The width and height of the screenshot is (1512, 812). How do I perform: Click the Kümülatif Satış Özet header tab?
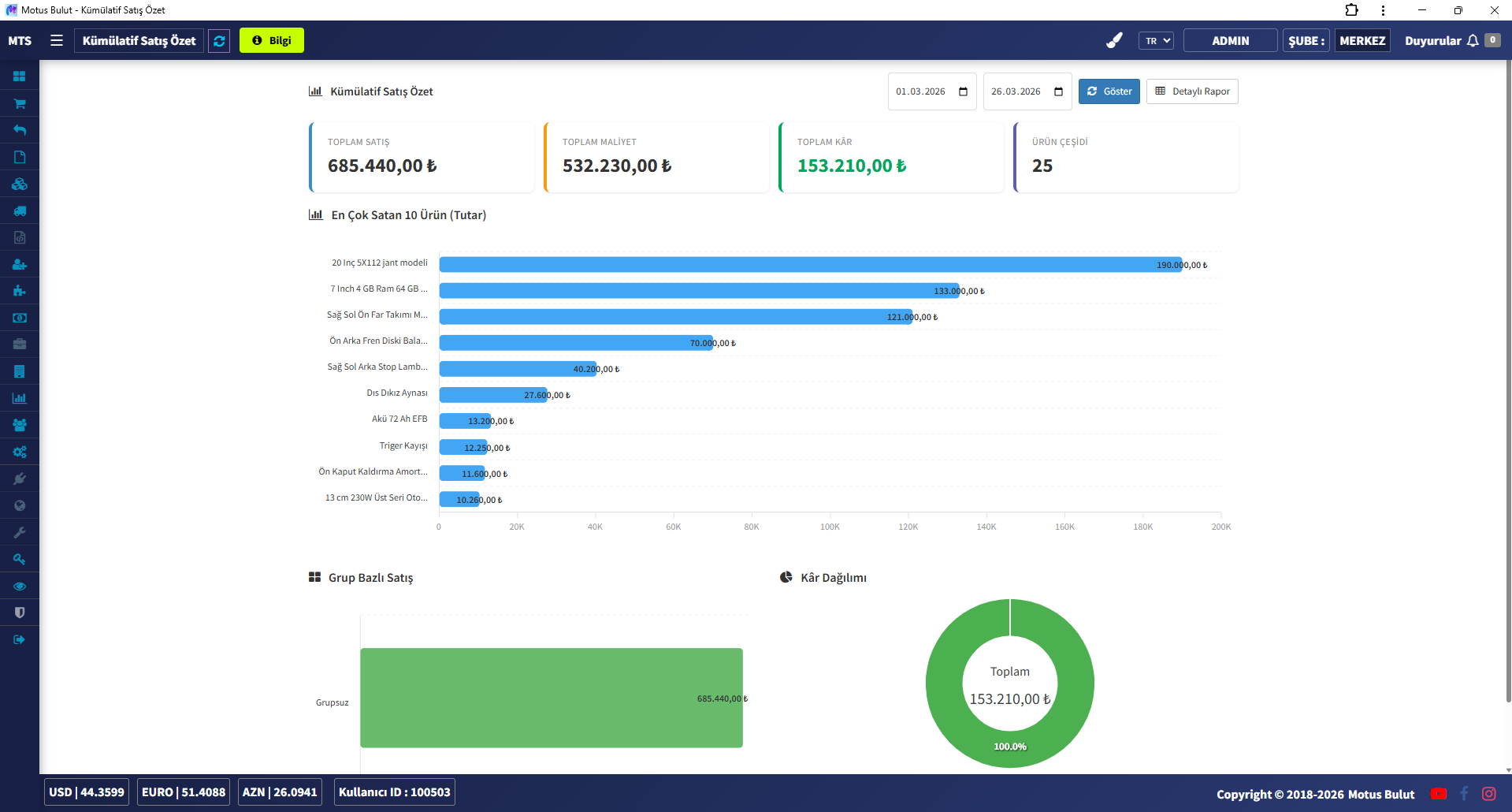pos(139,41)
